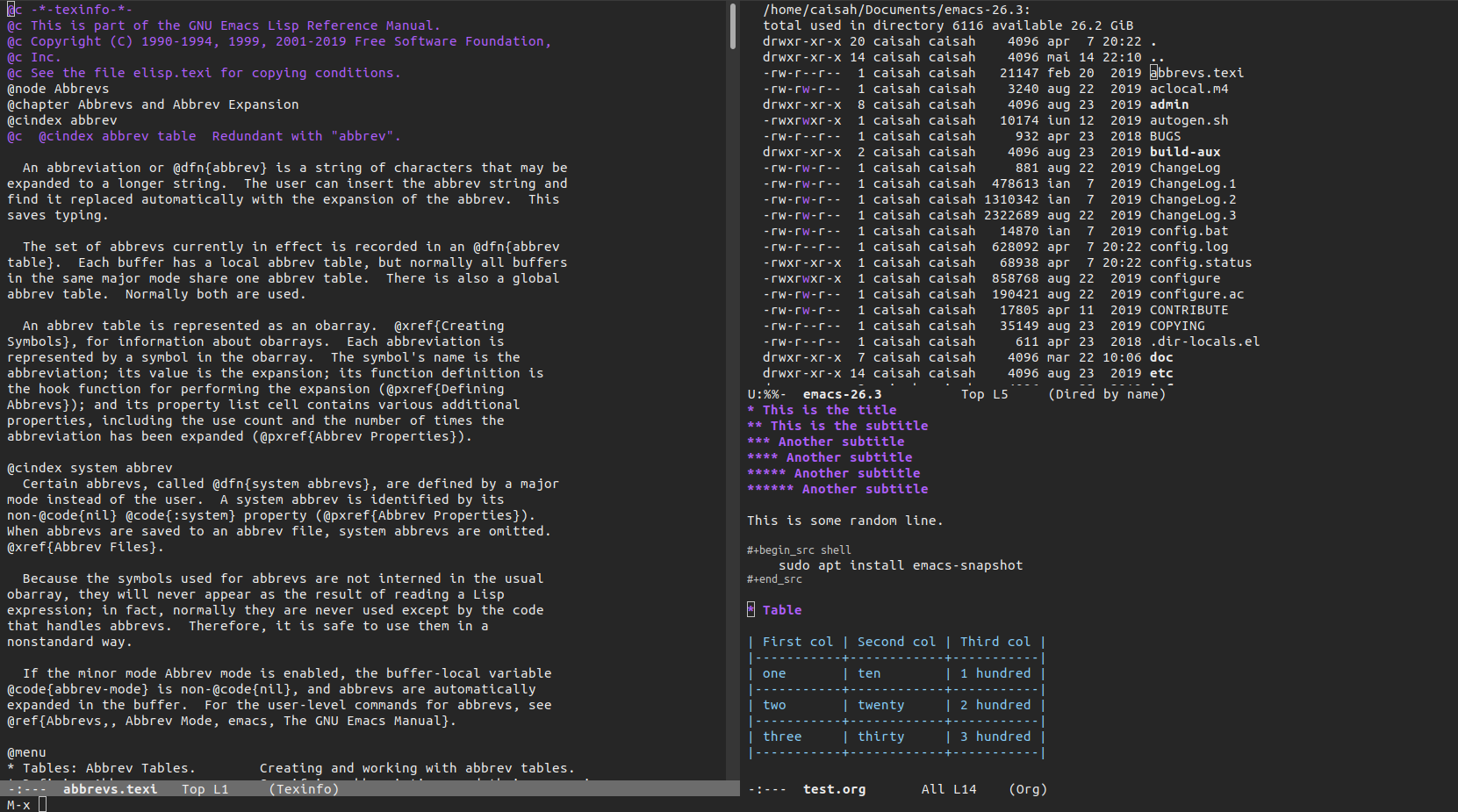Click the M-x minibuffer prompt input
The height and width of the screenshot is (812, 1458).
click(x=42, y=805)
